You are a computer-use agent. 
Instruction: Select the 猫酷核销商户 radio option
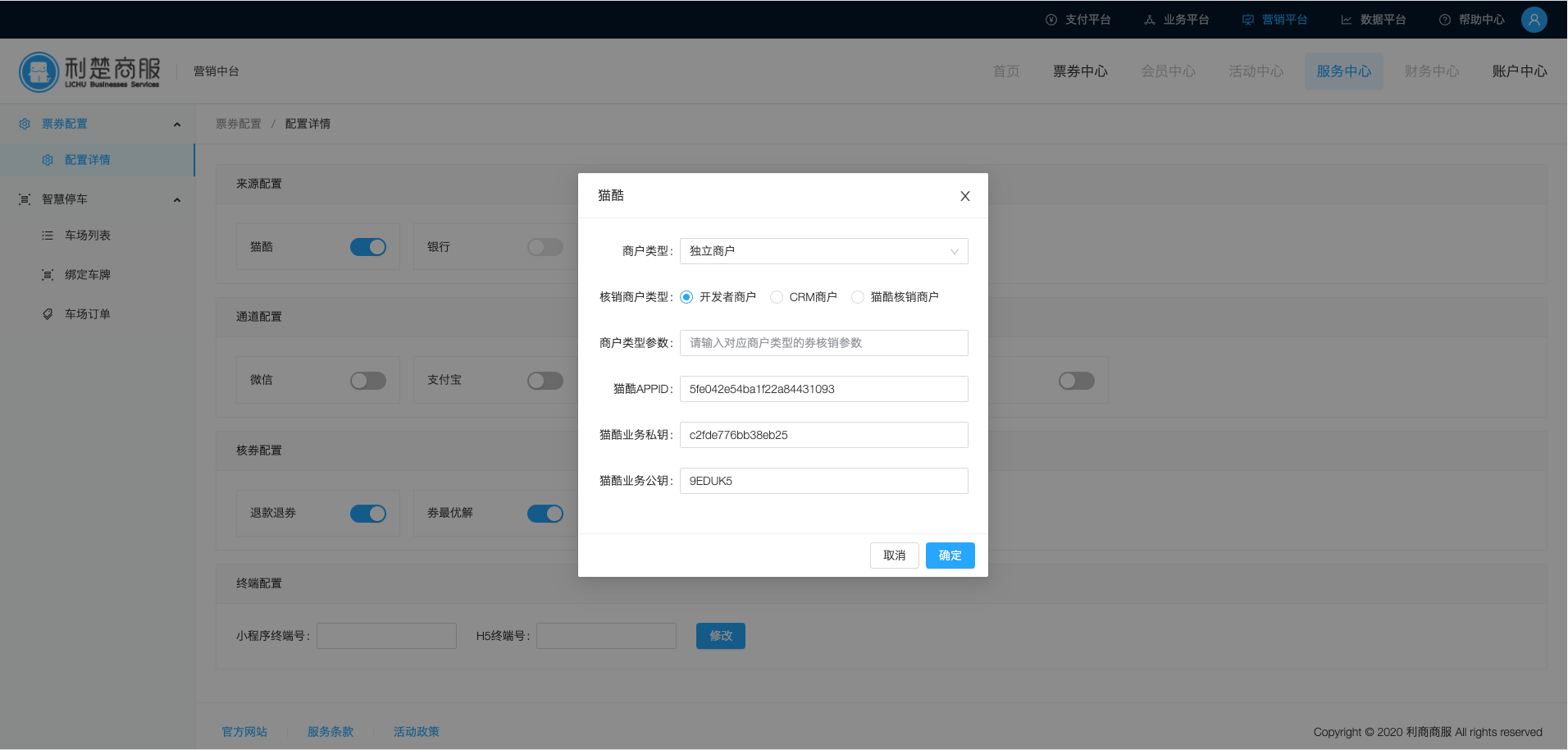(858, 297)
